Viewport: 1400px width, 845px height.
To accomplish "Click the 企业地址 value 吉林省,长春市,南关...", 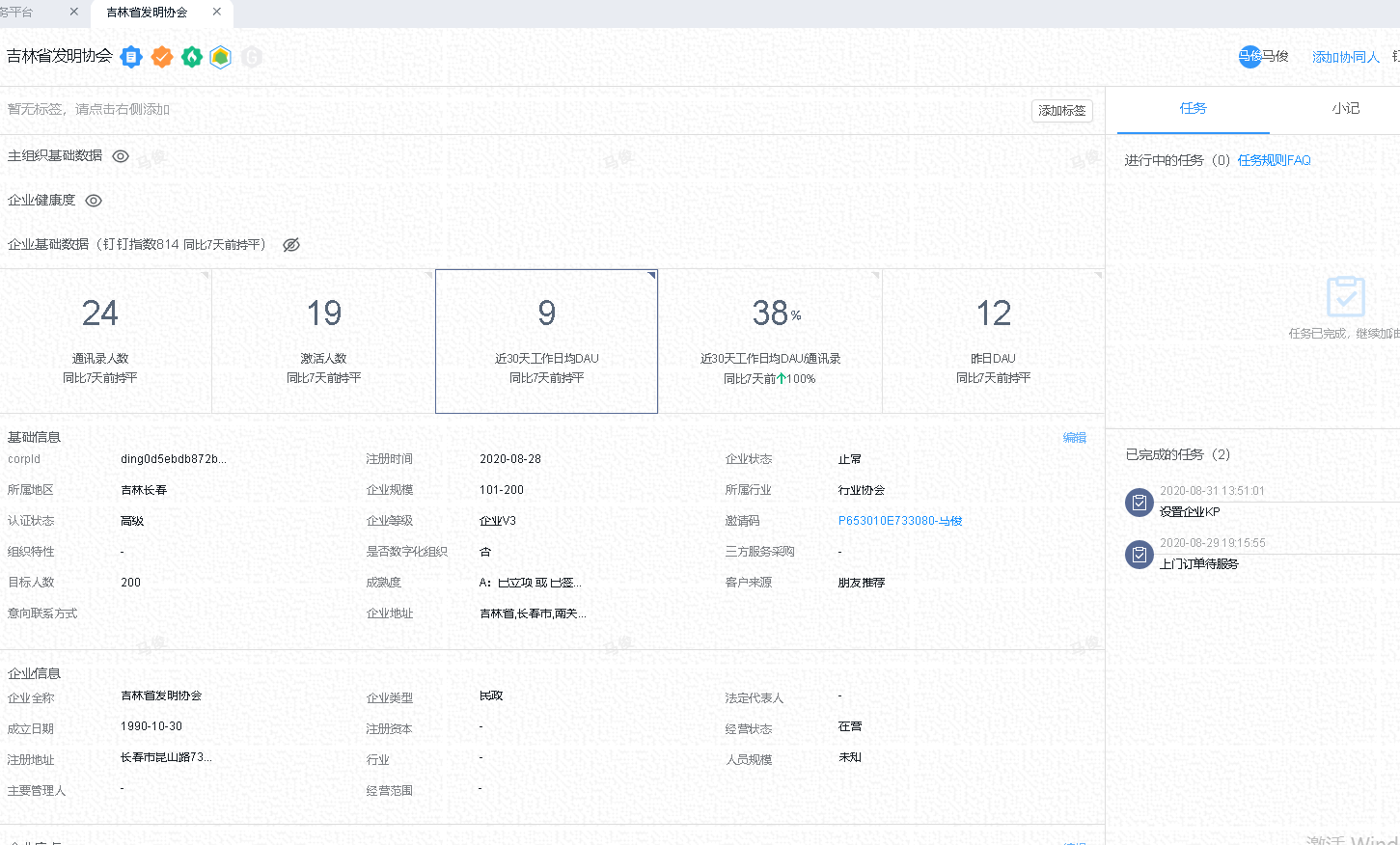I will pyautogui.click(x=533, y=613).
